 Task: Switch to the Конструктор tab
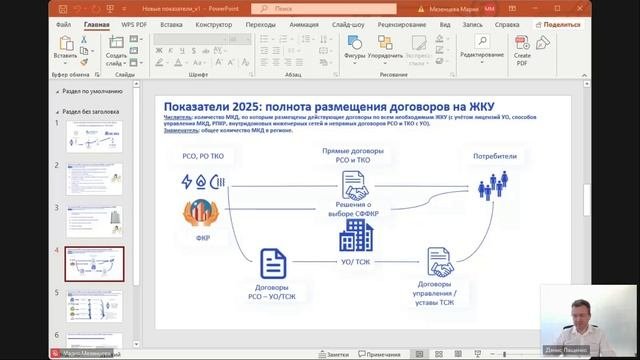(213, 24)
